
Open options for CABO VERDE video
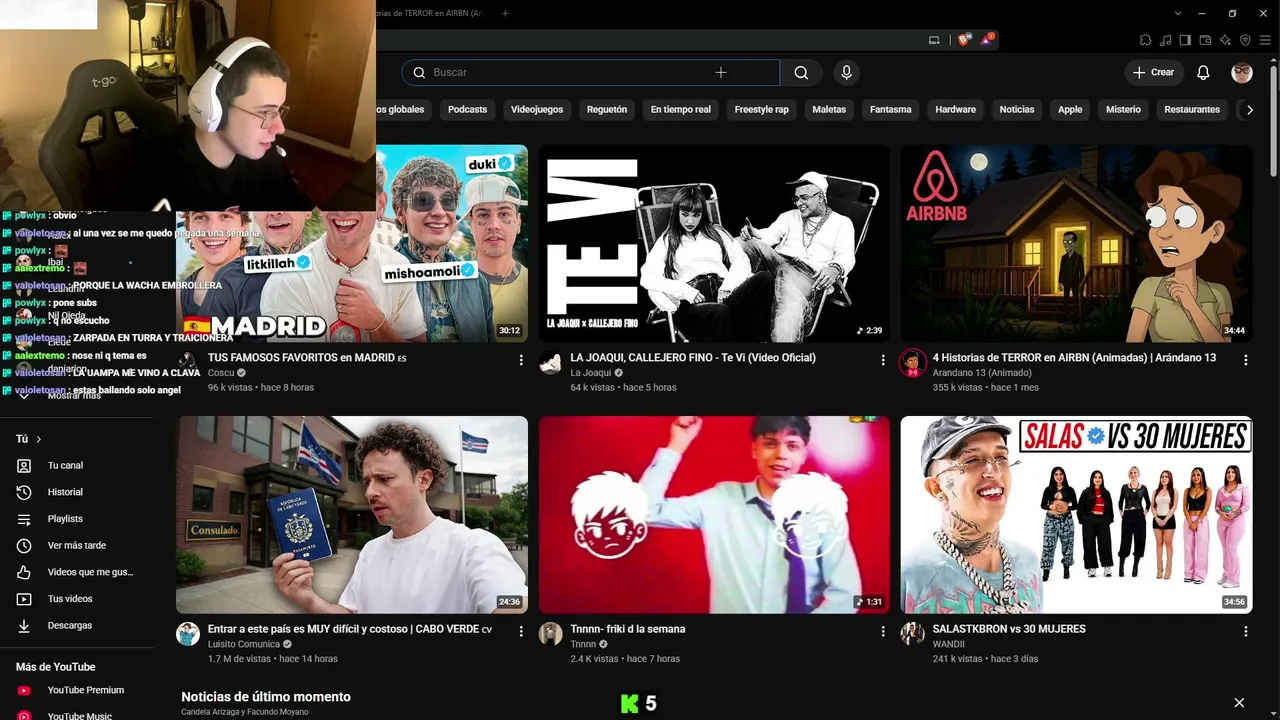[521, 632]
